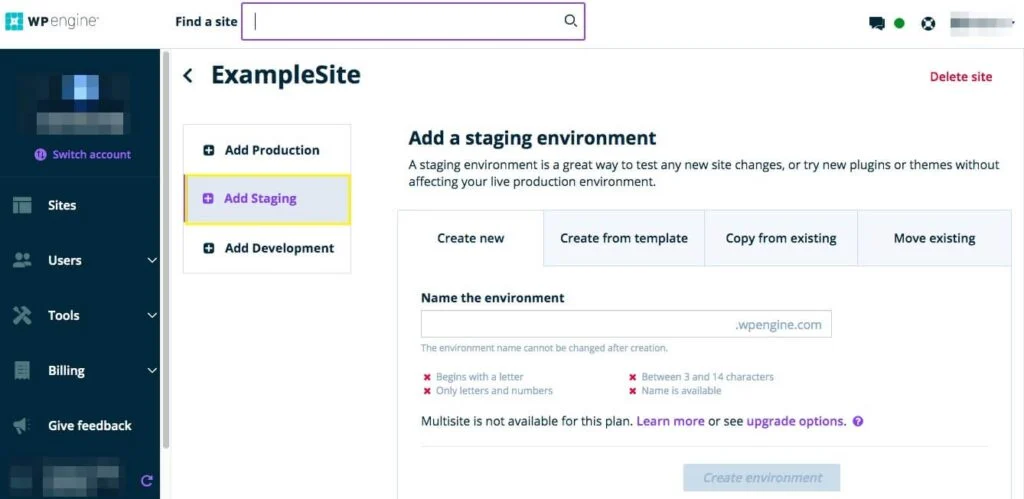
Task: Click the Users people icon
Action: click(22, 260)
